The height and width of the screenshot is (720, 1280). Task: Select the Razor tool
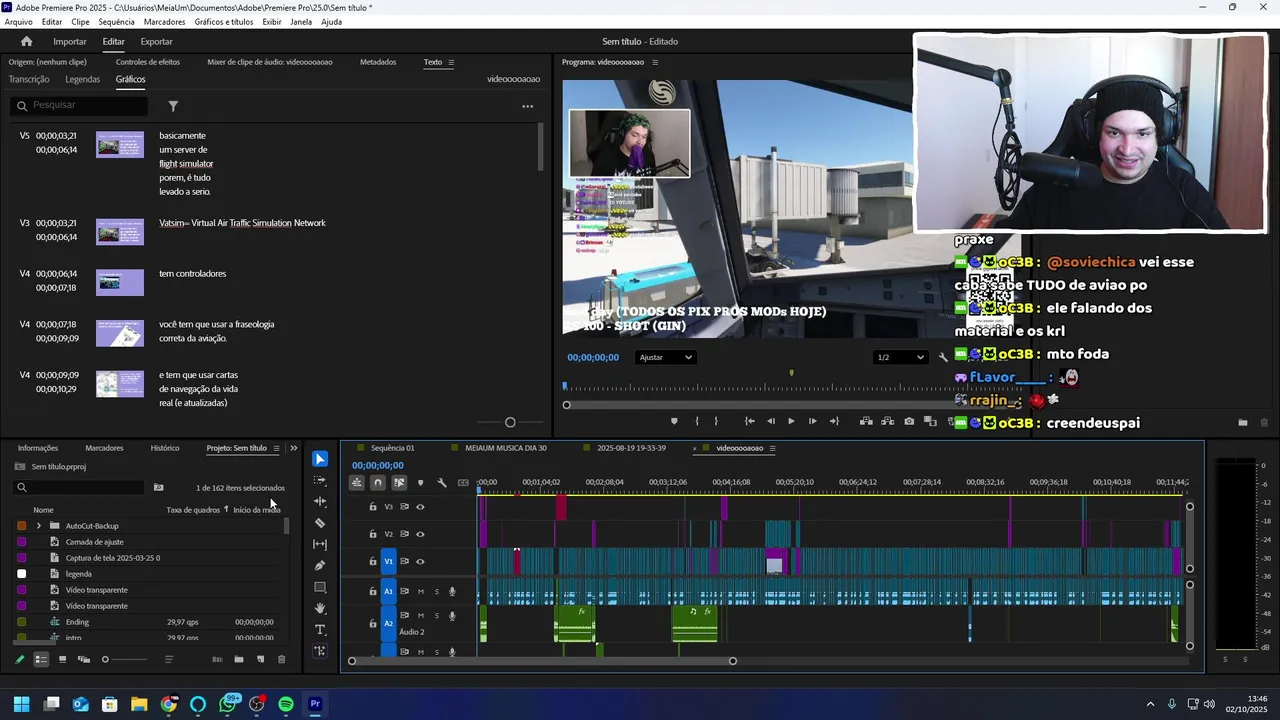click(x=320, y=523)
